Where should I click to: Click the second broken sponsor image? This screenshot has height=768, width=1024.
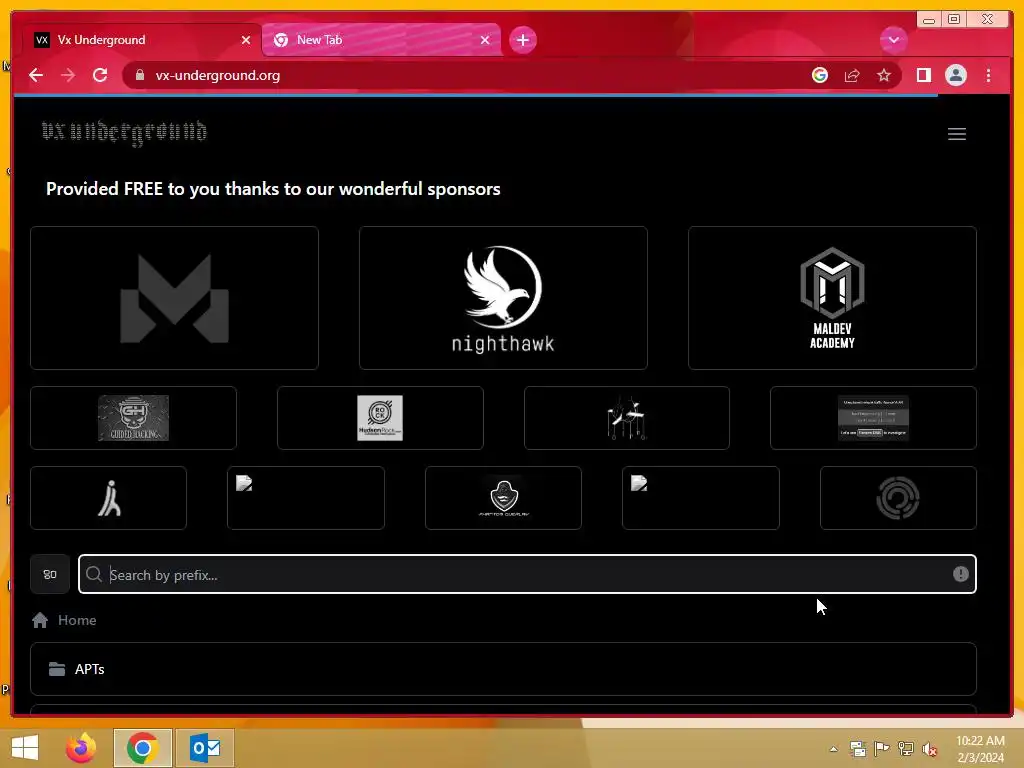[x=639, y=483]
